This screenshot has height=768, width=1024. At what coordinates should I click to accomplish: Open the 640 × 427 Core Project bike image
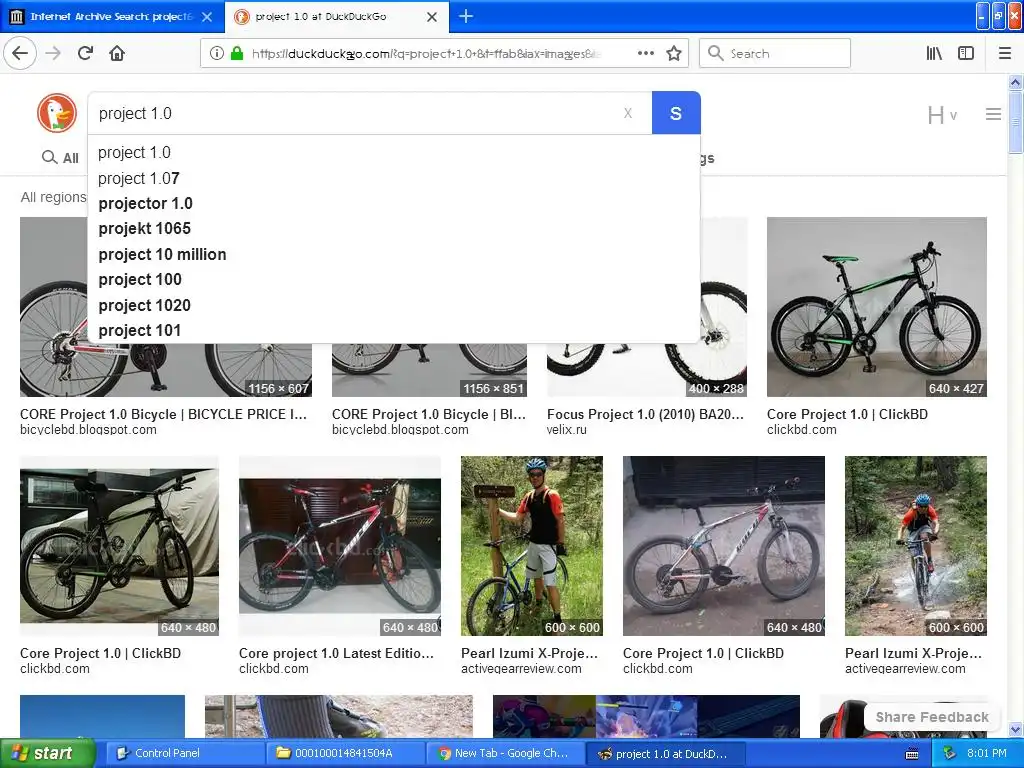pos(876,307)
